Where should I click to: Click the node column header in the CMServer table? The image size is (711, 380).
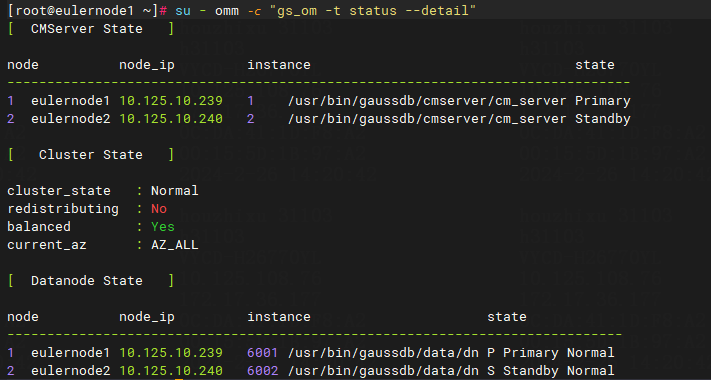point(23,65)
